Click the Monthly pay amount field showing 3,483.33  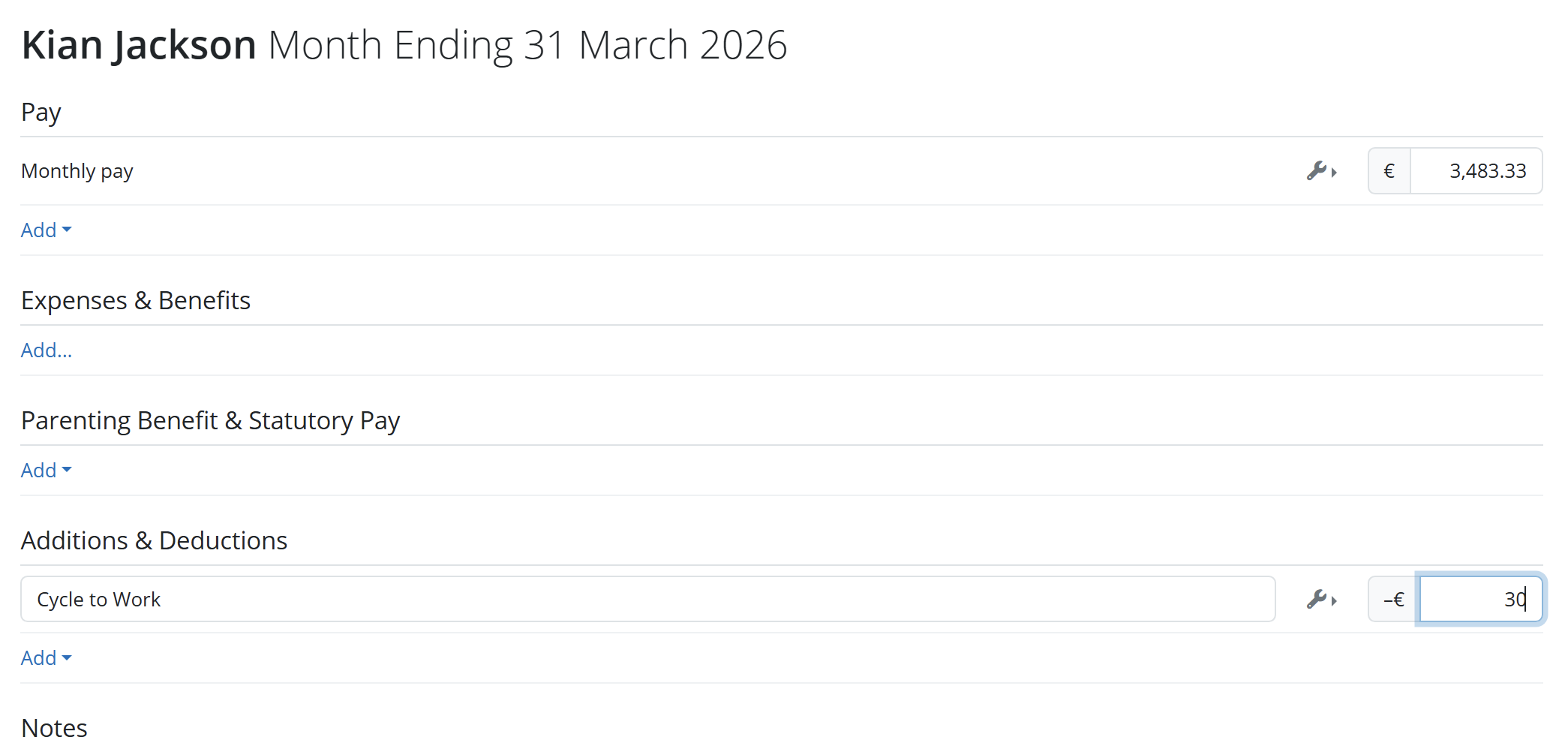click(1476, 171)
